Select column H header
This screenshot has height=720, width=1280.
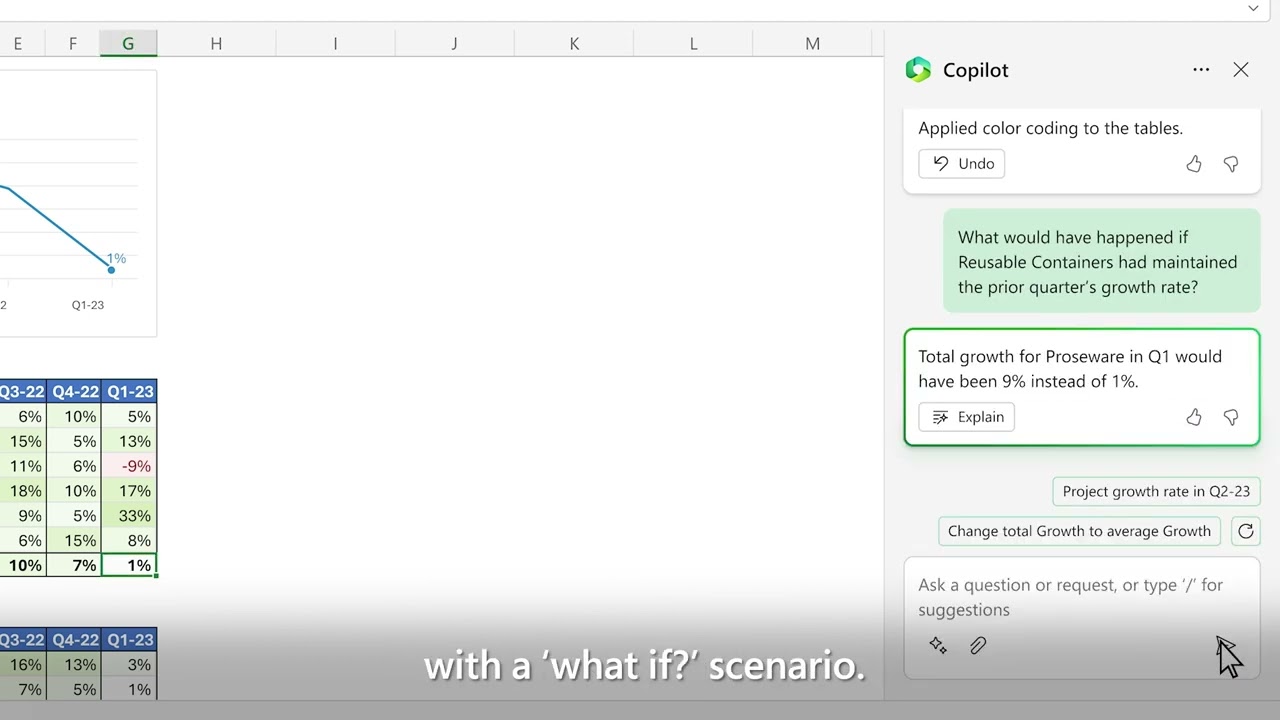pos(216,44)
